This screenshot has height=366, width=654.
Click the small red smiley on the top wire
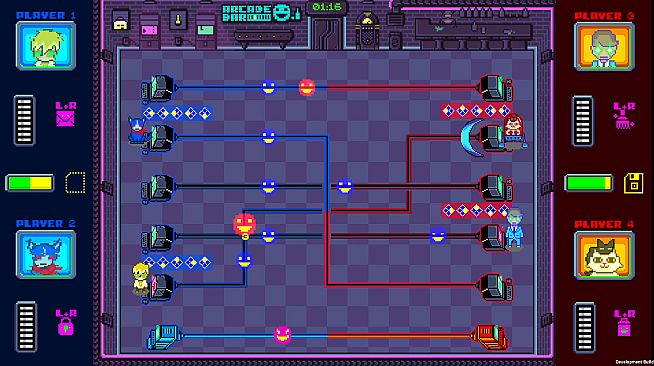click(x=307, y=88)
